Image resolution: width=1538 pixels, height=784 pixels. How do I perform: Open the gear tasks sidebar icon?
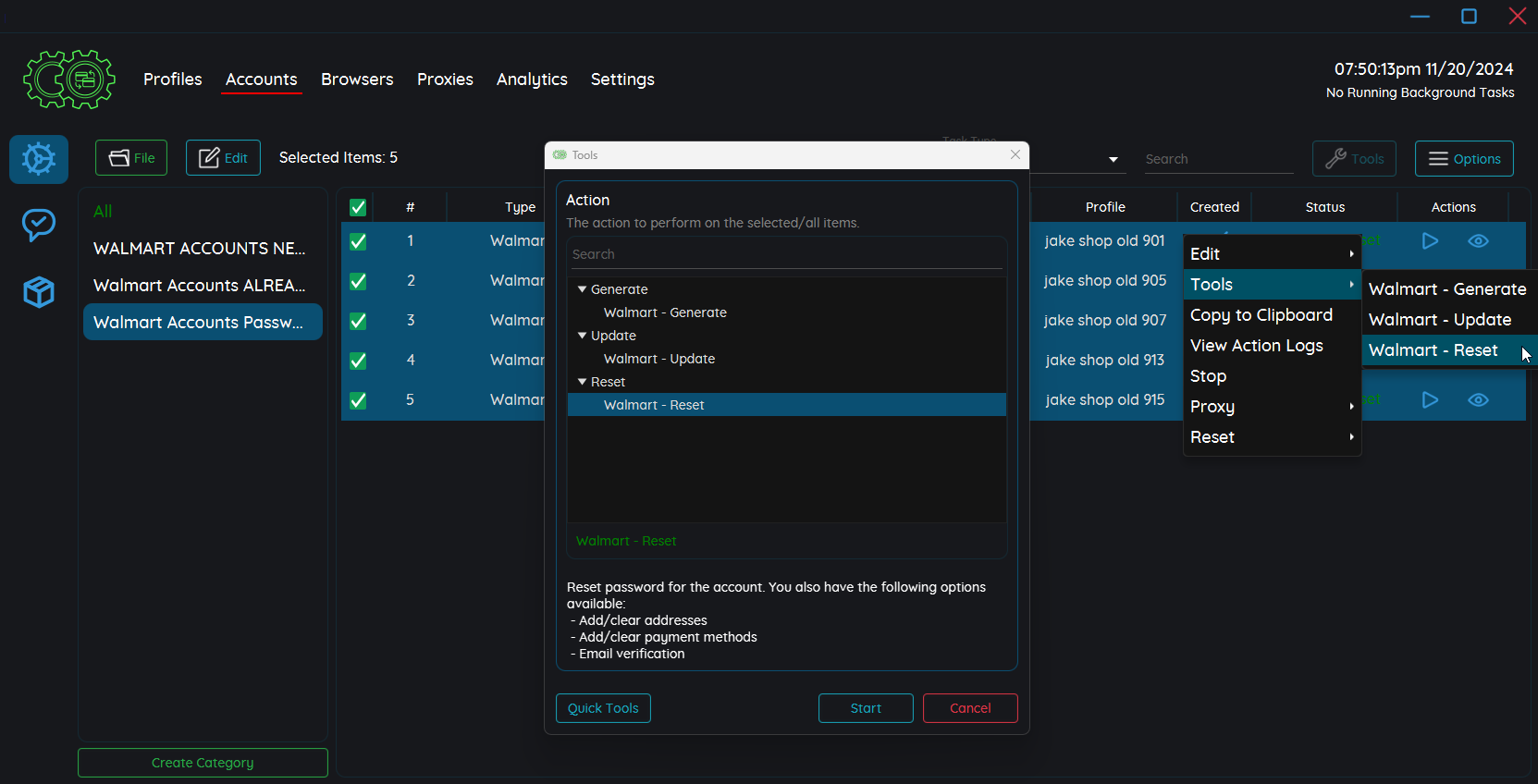[x=39, y=159]
